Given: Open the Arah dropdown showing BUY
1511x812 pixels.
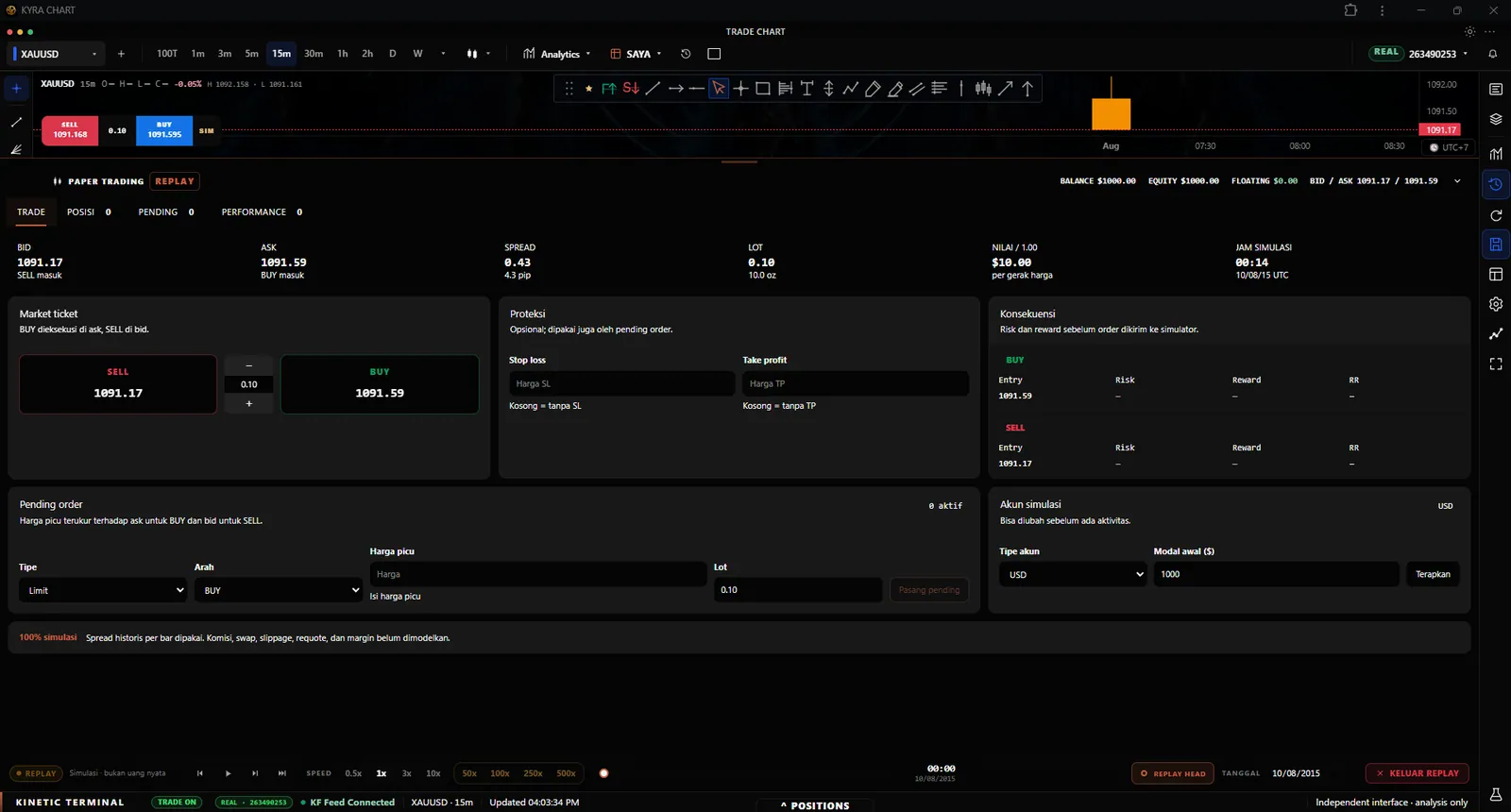Looking at the screenshot, I should 278,590.
